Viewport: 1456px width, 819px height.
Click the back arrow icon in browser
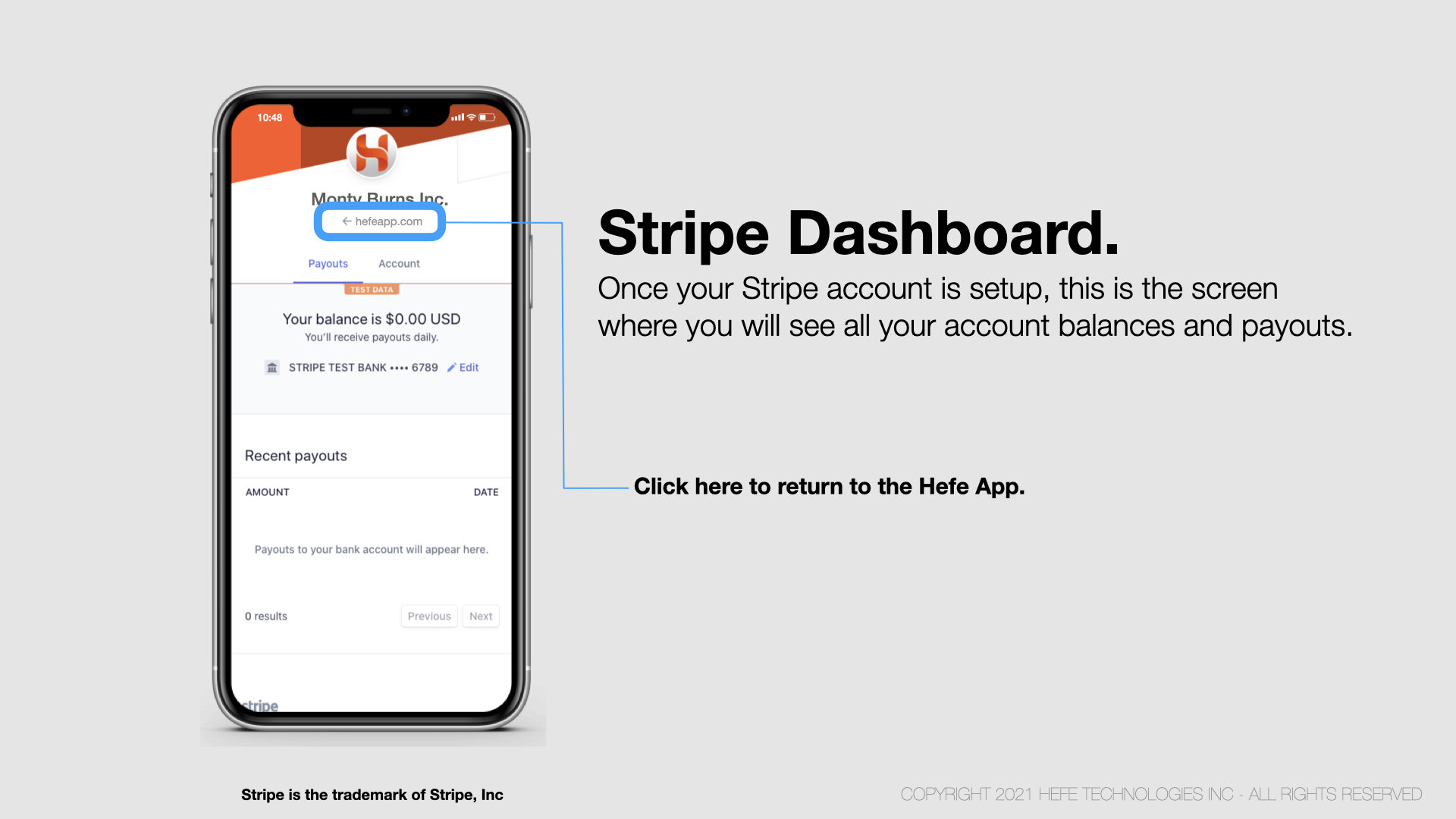[345, 221]
